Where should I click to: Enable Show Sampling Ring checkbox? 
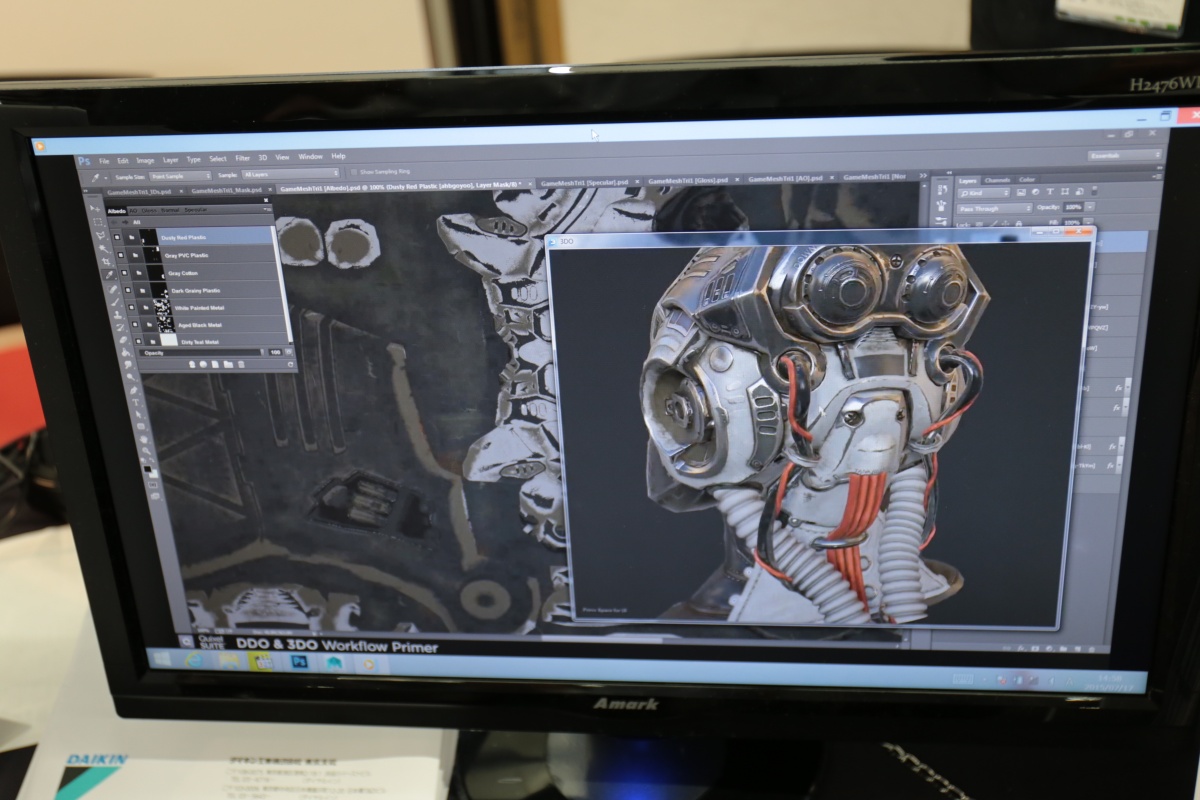click(x=352, y=172)
